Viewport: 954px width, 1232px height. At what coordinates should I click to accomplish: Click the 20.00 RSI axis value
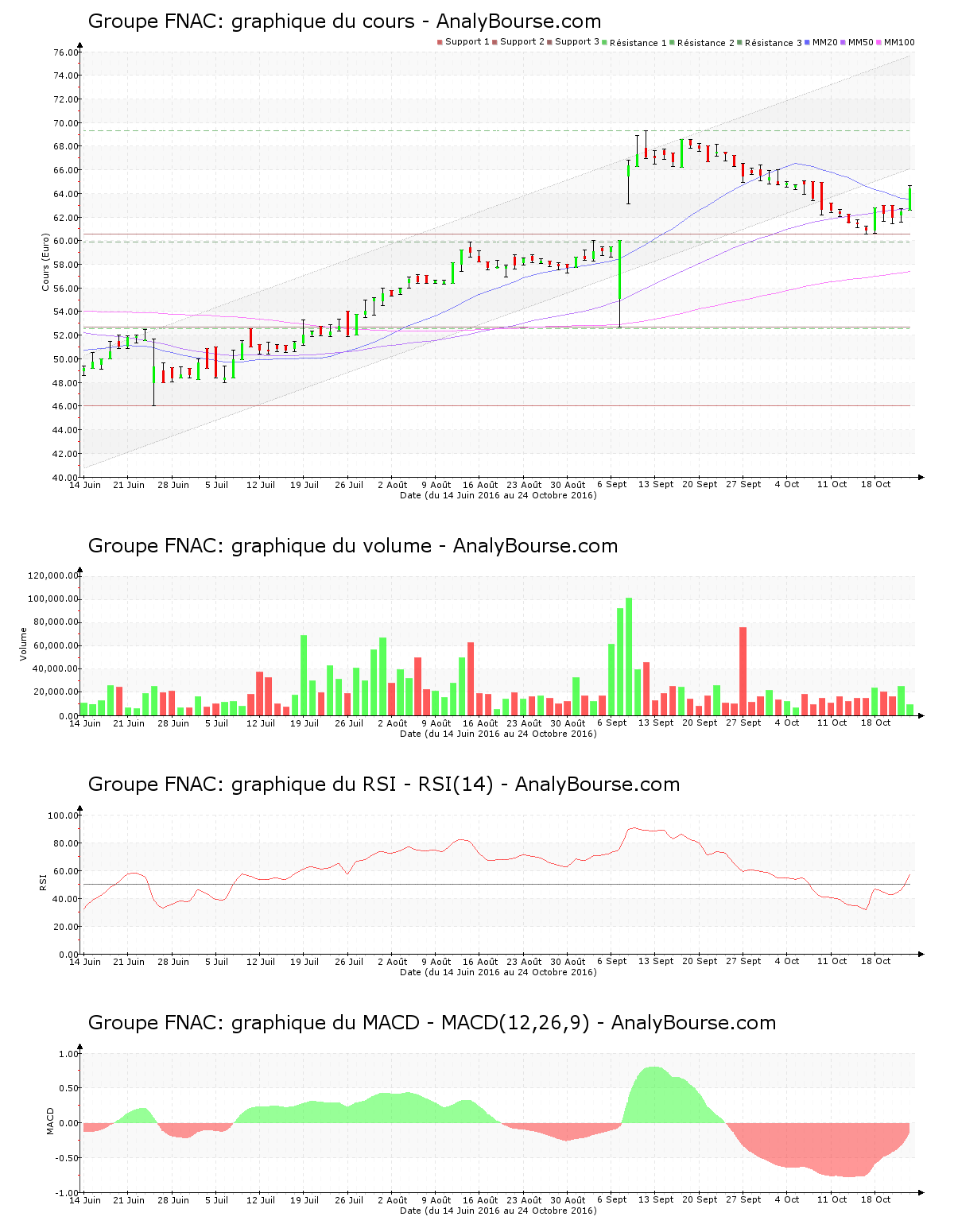66,927
